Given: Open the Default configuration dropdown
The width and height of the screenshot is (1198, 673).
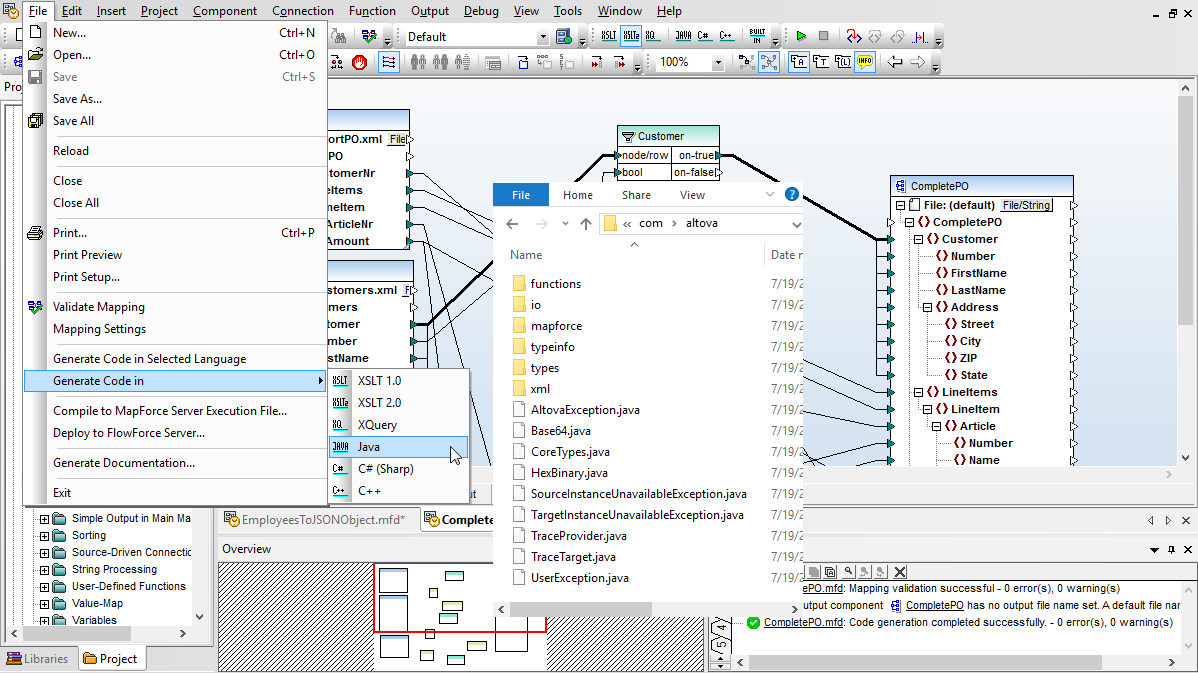Looking at the screenshot, I should point(542,37).
